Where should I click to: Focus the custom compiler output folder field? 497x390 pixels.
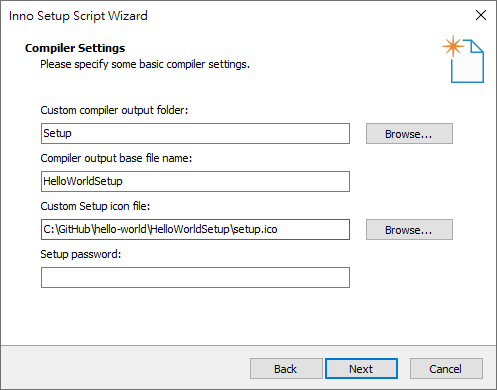point(195,134)
